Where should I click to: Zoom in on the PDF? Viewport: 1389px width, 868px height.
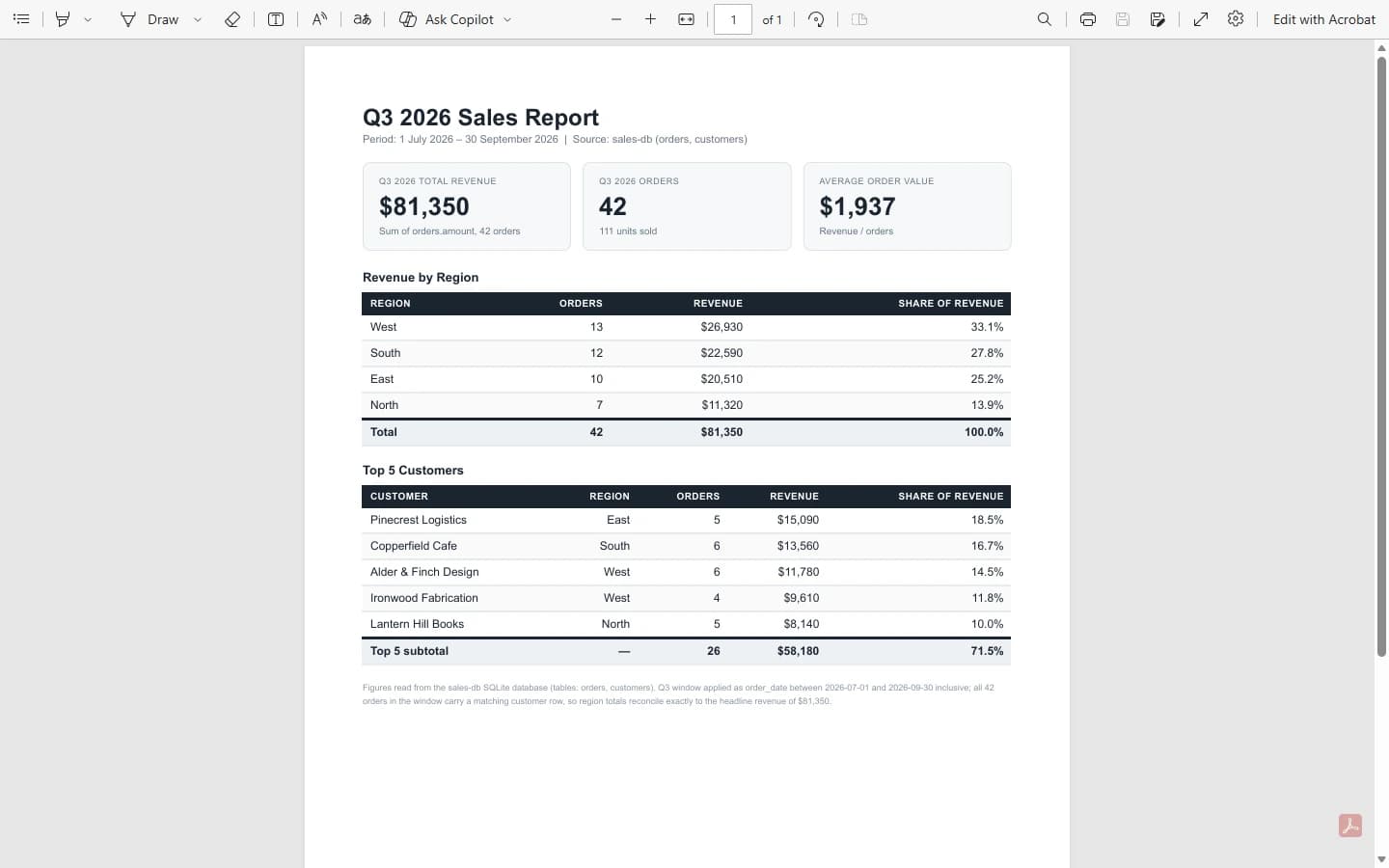(651, 19)
